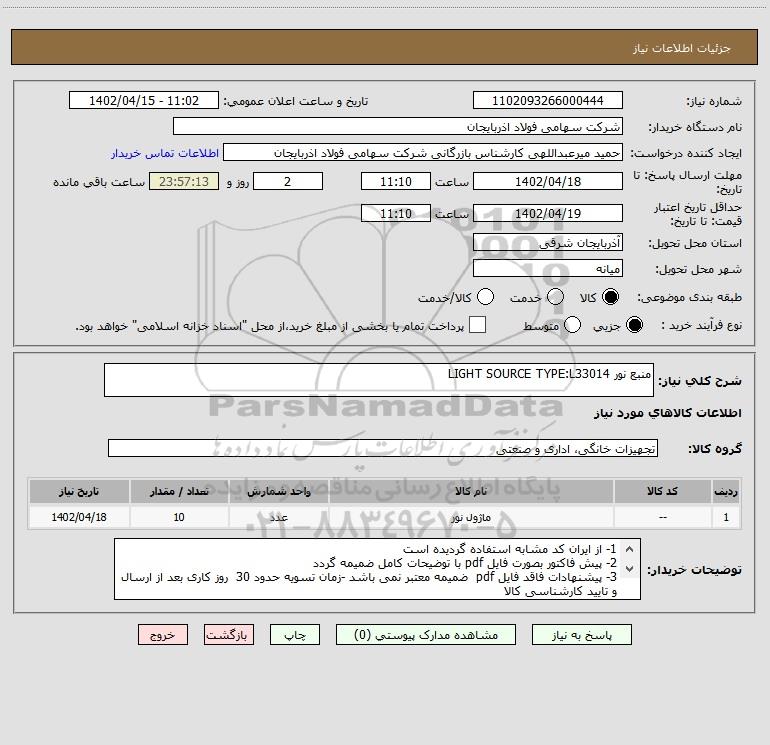
Task: Click the need date cell 1402/04/18
Action: pyautogui.click(x=79, y=517)
